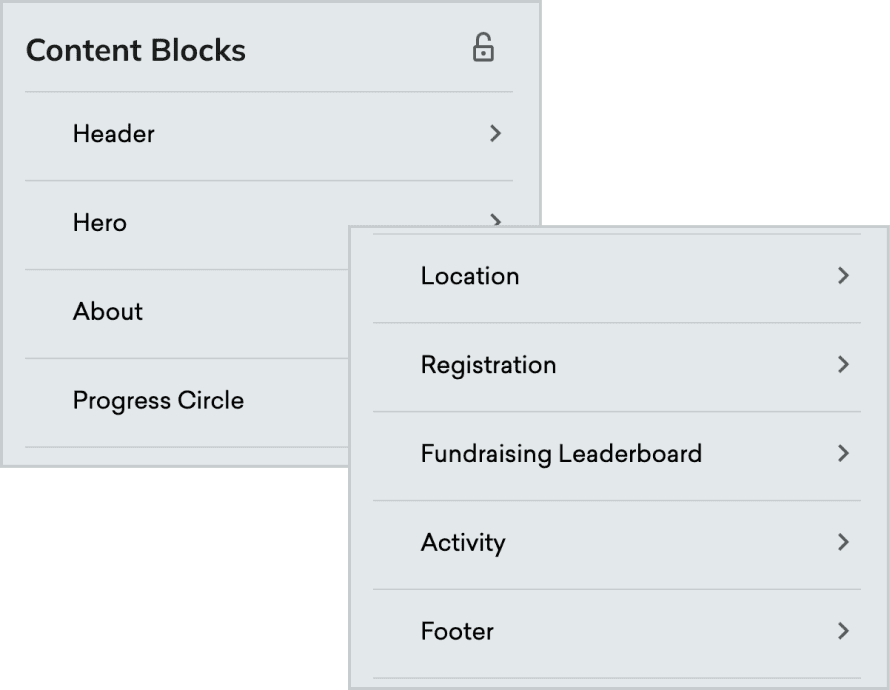Choose the Location menu entry
Screen dimensions: 890x690
617,279
